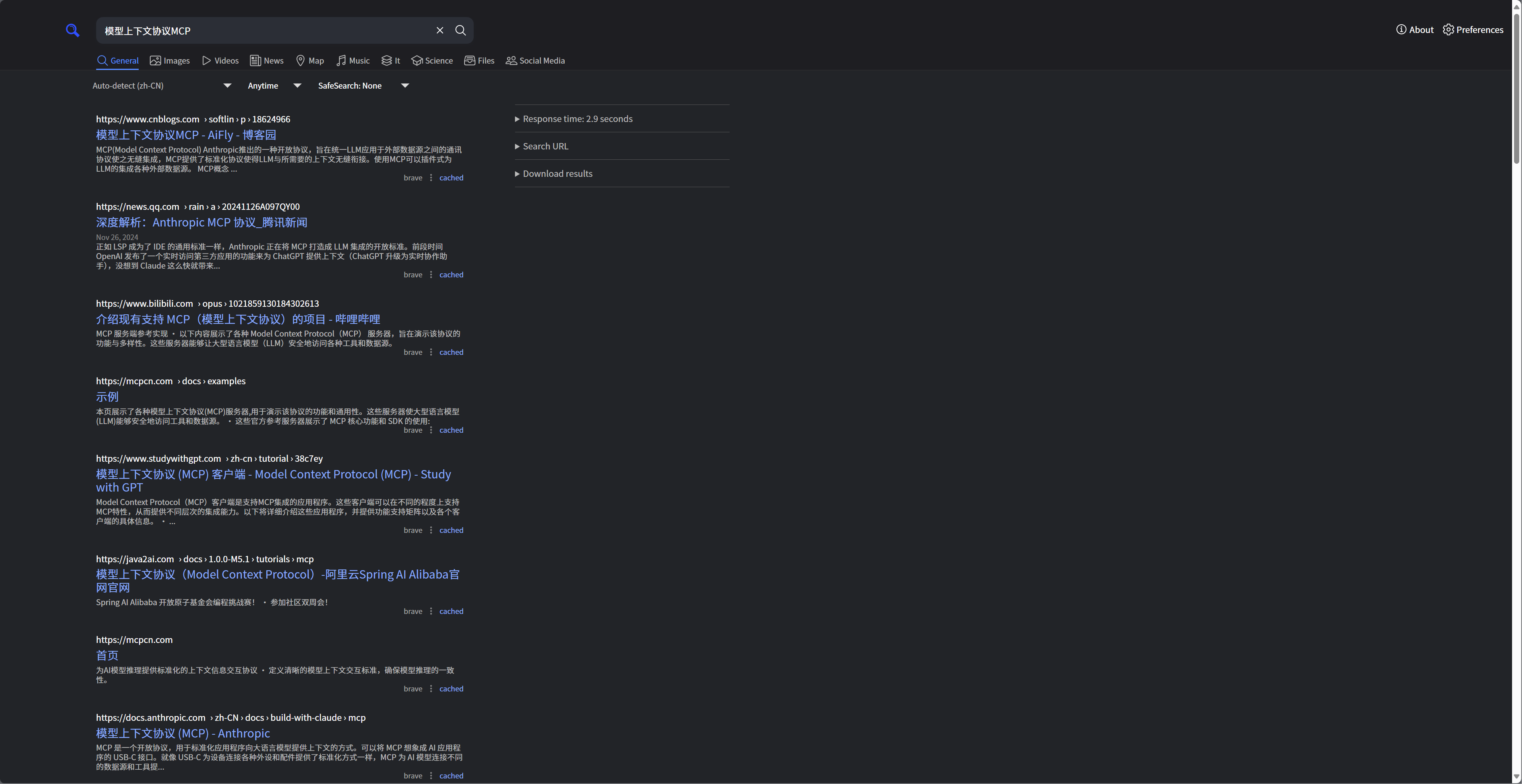Switch to the Files tab

[479, 60]
